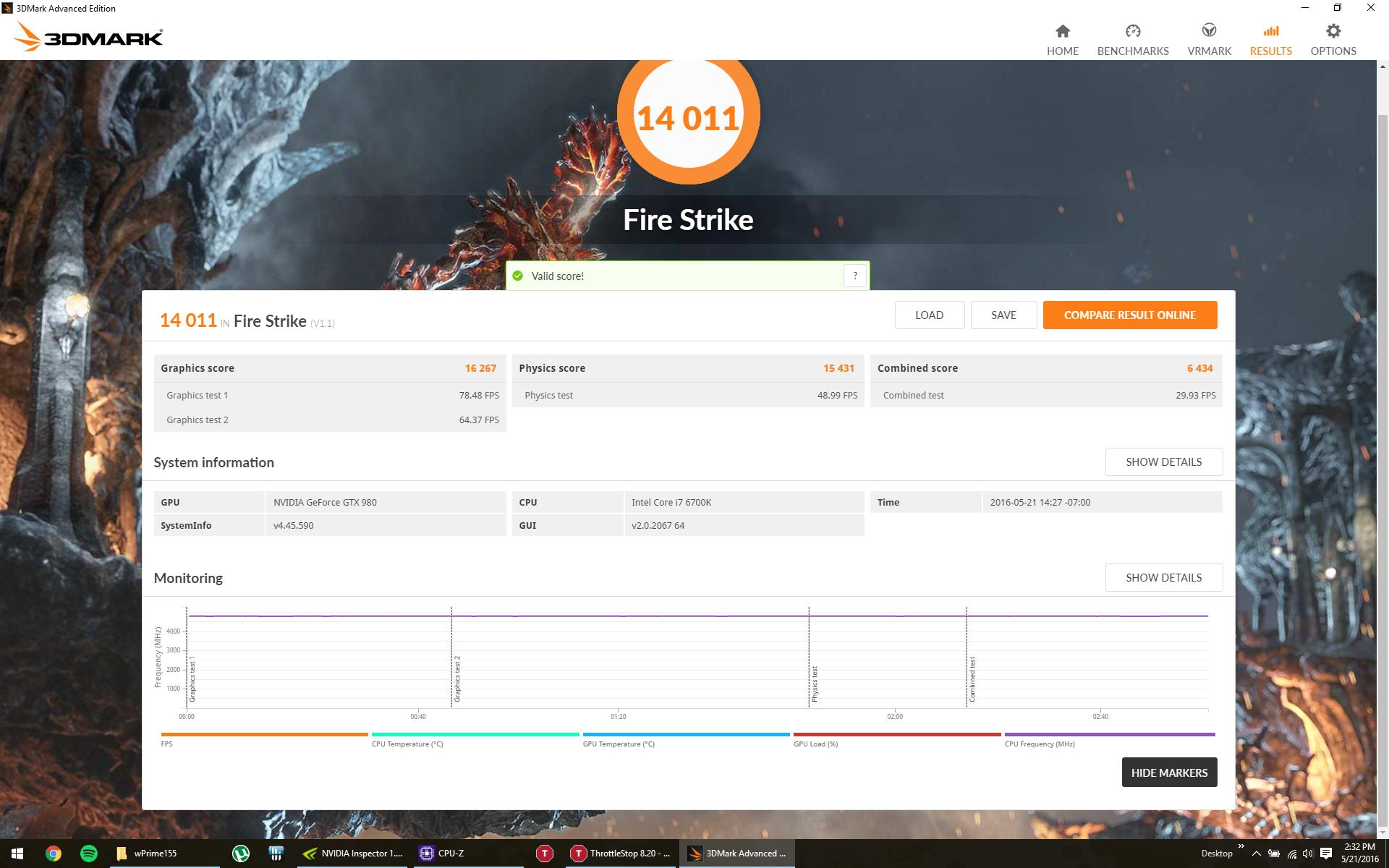Select the Physics score value 15 431
The image size is (1389, 868).
(838, 368)
